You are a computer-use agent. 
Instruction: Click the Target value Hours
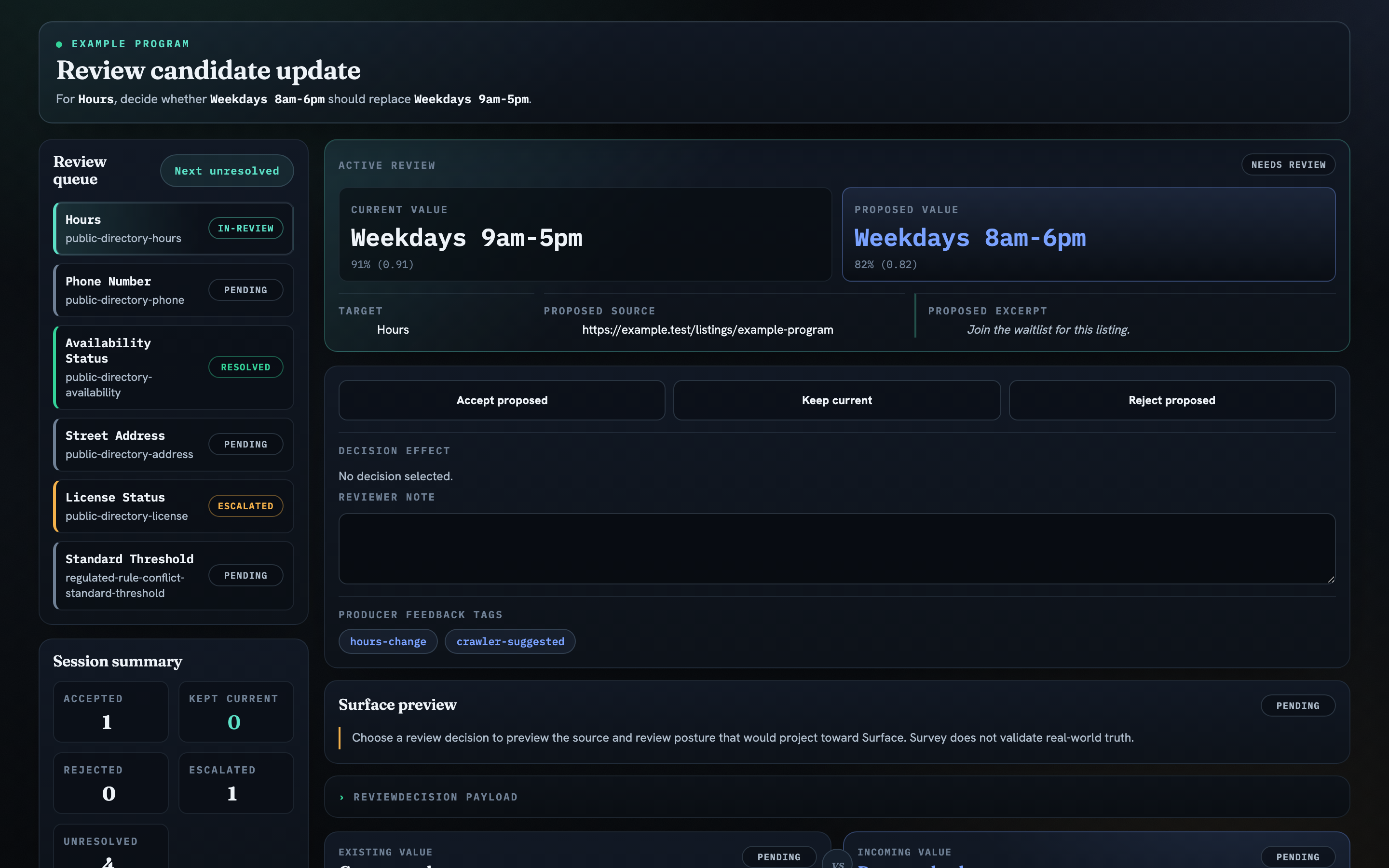(x=393, y=329)
